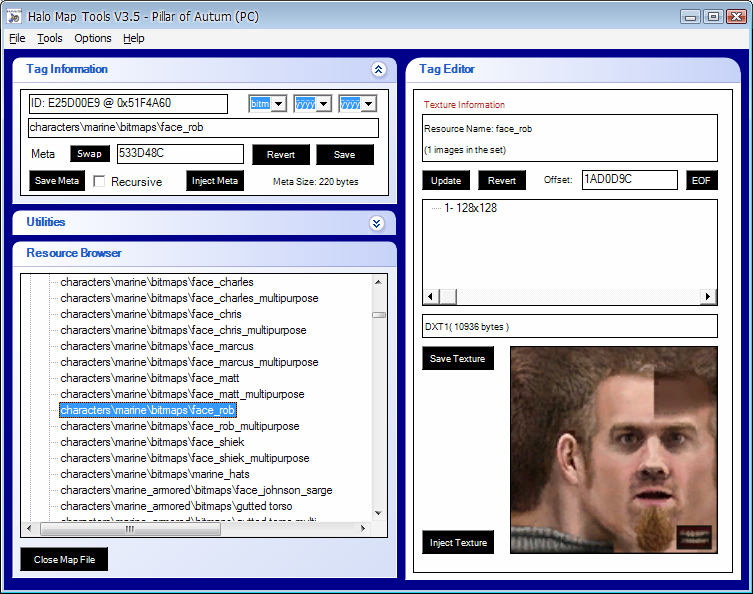This screenshot has width=753, height=594.
Task: Click the app icon in title bar
Action: pyautogui.click(x=15, y=16)
